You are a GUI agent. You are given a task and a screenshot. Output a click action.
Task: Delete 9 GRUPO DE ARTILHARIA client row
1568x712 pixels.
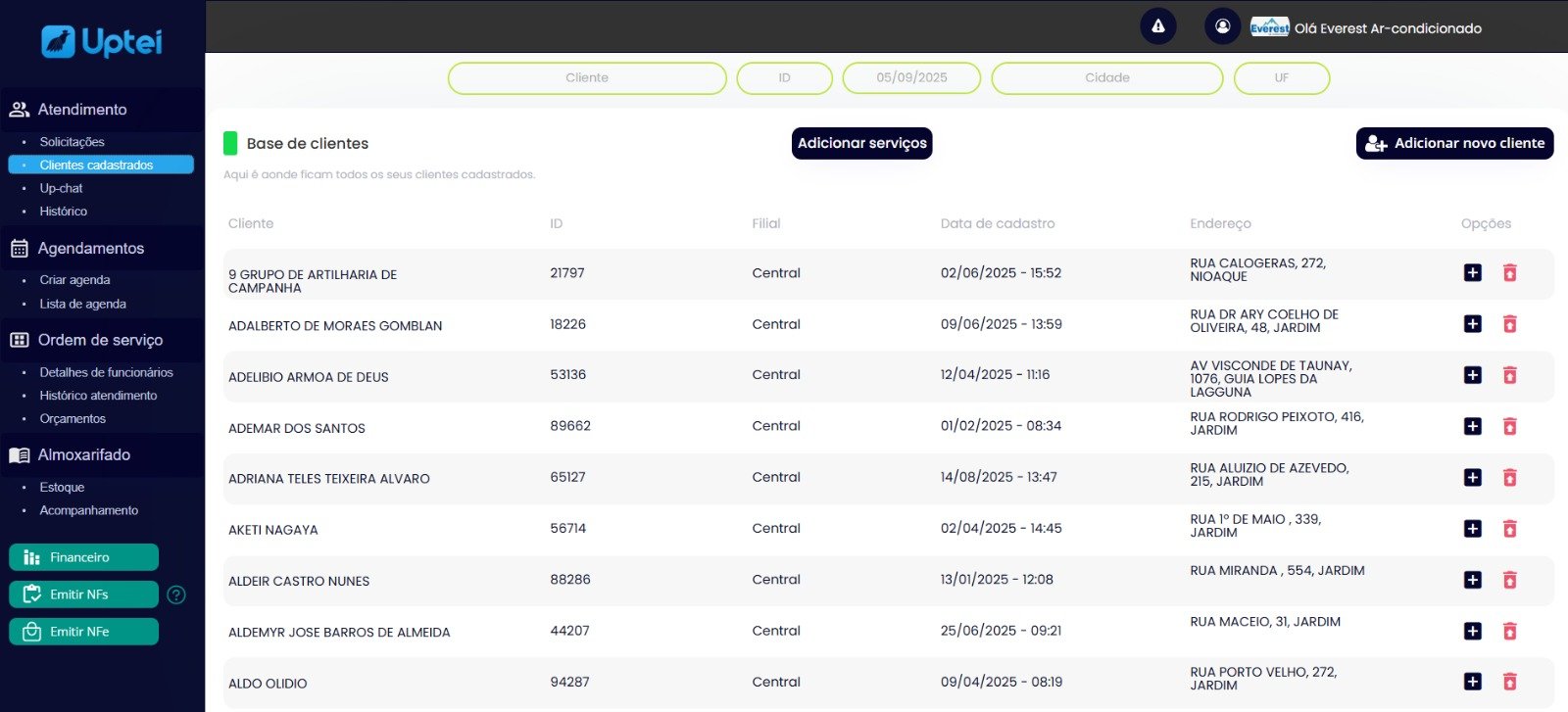(1509, 273)
